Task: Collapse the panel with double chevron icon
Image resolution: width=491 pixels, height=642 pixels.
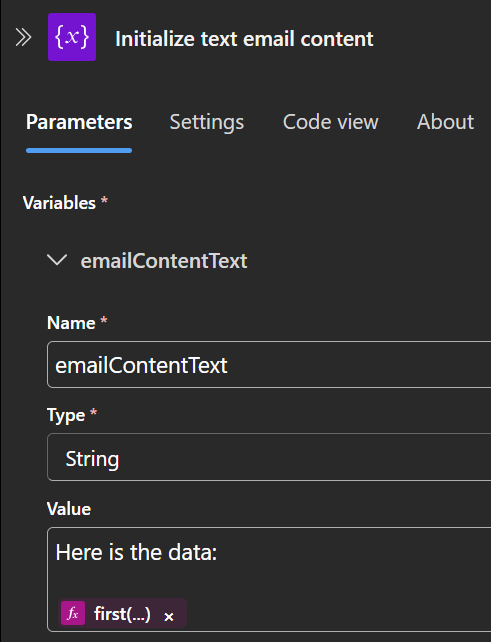Action: coord(23,37)
